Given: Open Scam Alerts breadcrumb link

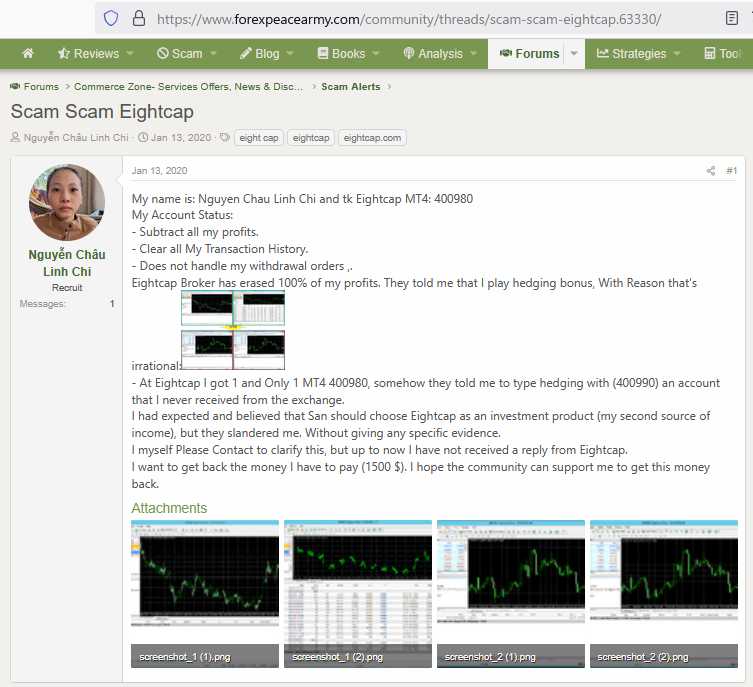Looking at the screenshot, I should (x=351, y=86).
